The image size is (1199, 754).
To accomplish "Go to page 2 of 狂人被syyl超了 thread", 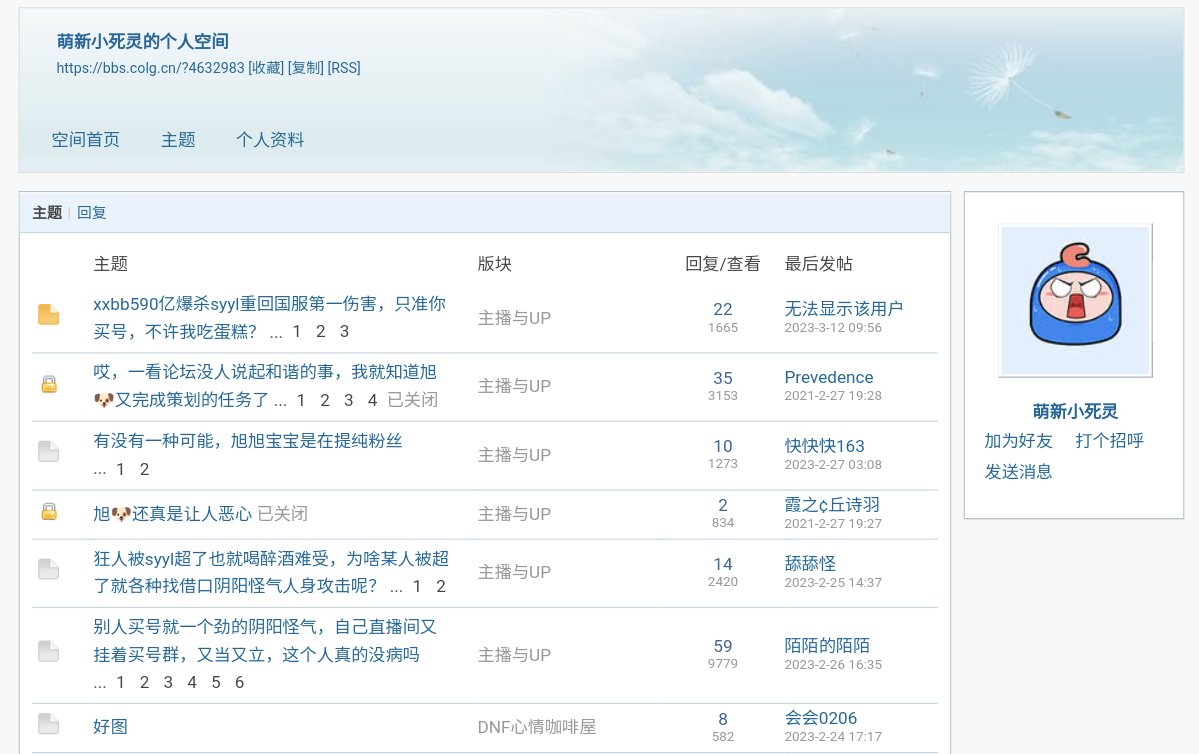I will point(440,587).
